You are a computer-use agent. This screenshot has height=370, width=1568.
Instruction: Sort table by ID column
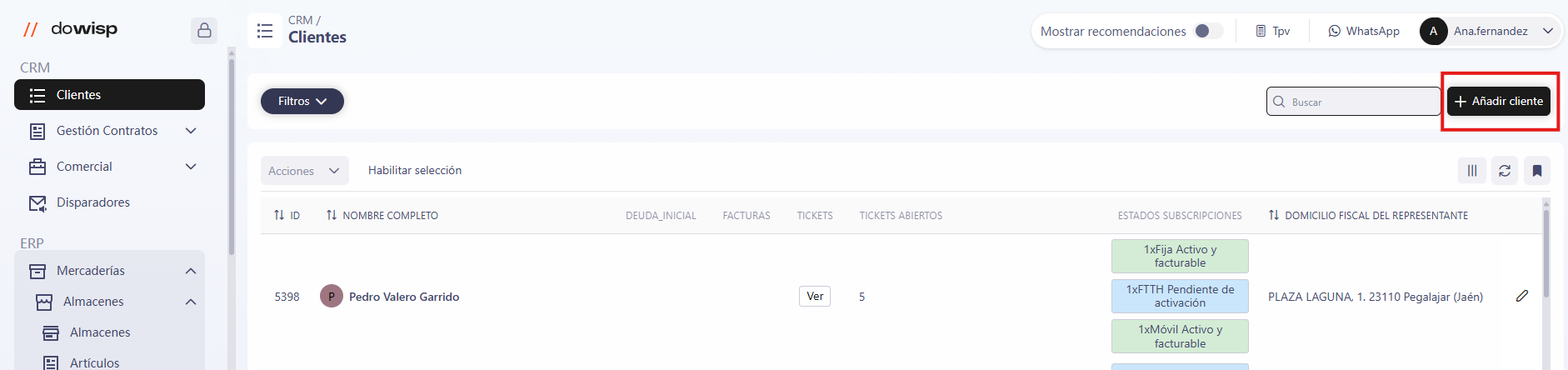click(287, 215)
